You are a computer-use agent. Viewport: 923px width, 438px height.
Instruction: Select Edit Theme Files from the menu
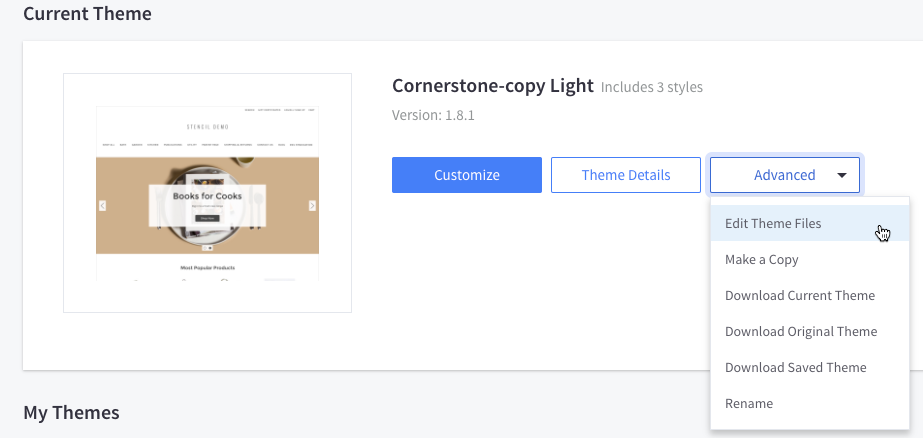click(x=773, y=223)
